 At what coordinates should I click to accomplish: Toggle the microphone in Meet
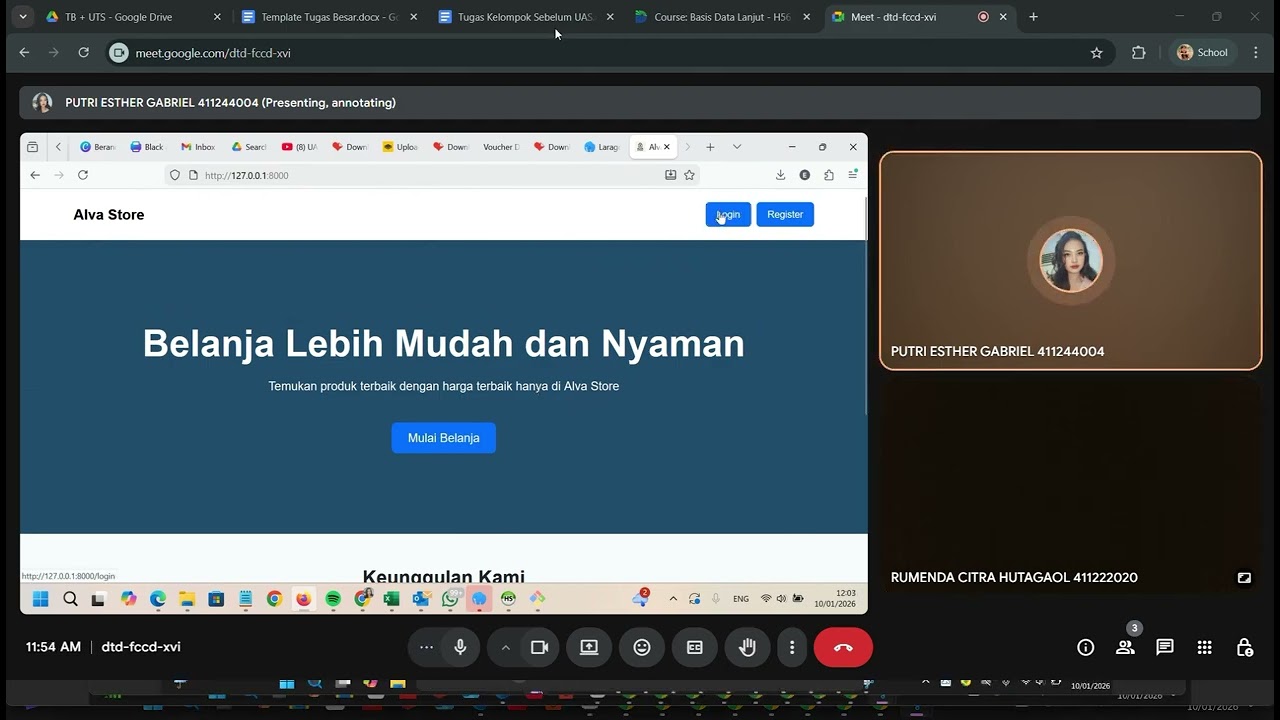460,647
